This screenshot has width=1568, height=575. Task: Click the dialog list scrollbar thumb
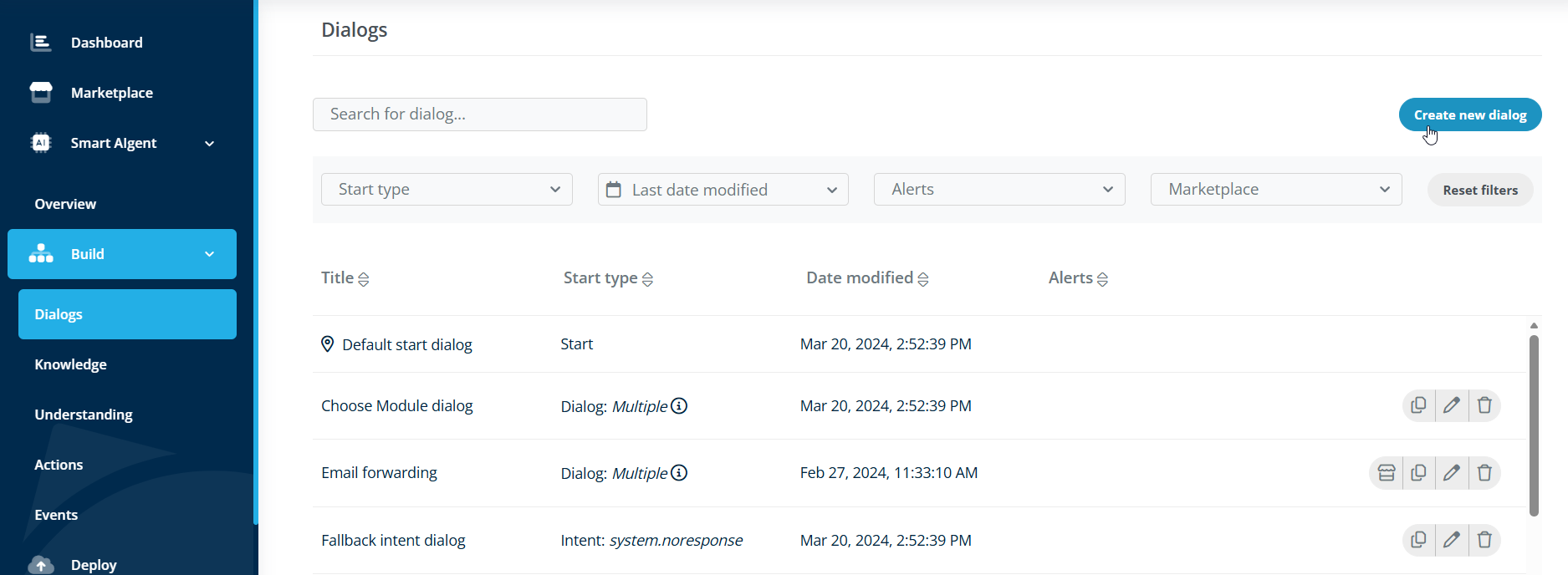pyautogui.click(x=1534, y=425)
